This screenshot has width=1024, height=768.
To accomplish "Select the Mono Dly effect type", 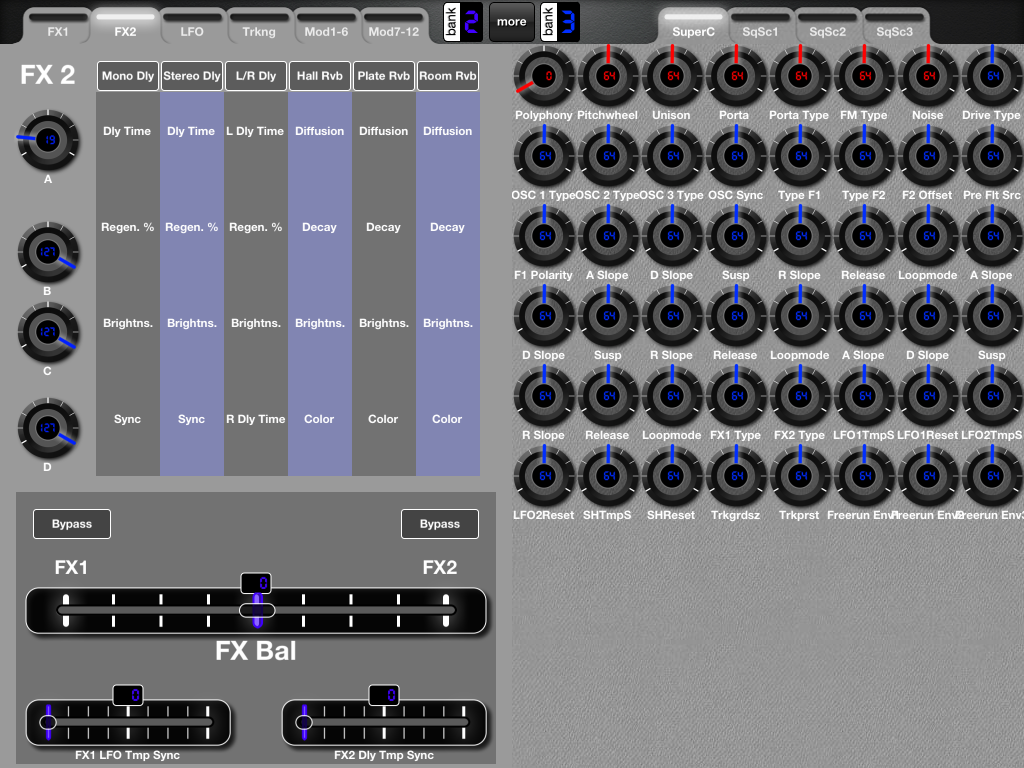I will coord(127,76).
